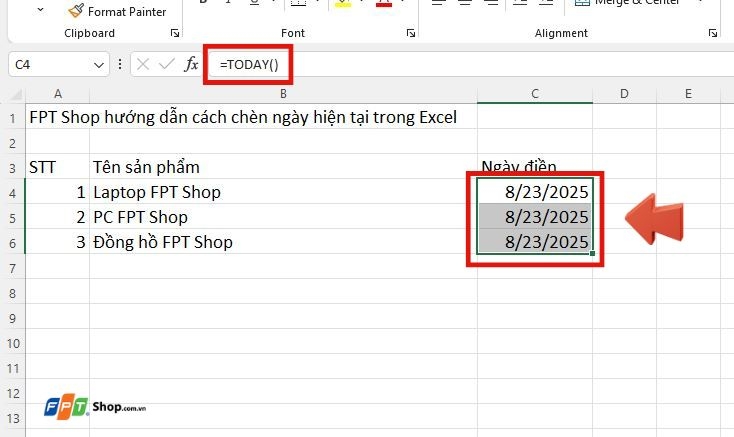Select row 12 header
Viewport: 734px width, 437px height.
pyautogui.click(x=13, y=393)
